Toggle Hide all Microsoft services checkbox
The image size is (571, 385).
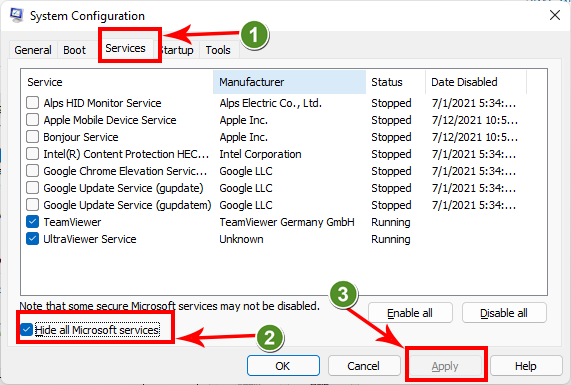[26, 330]
